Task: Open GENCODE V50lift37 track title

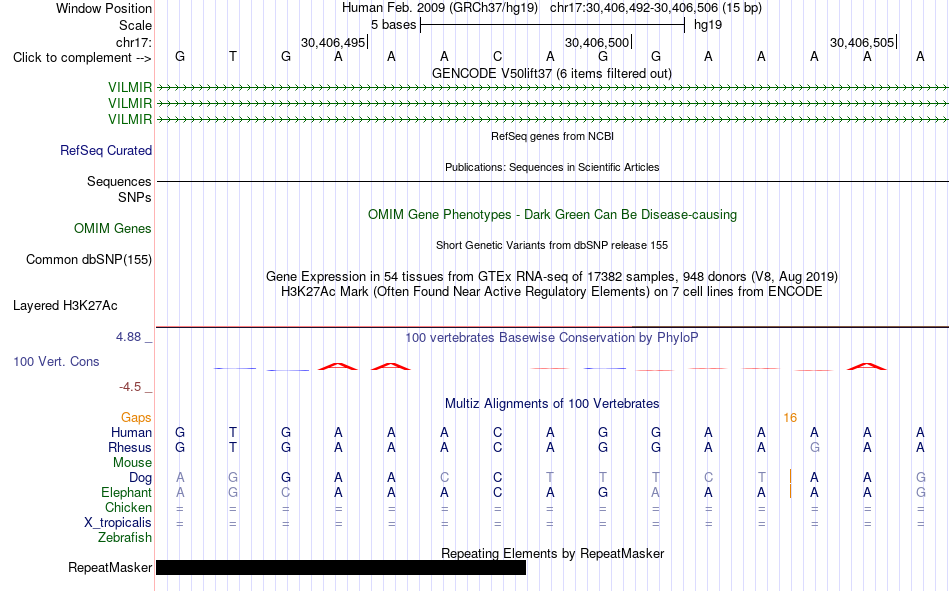Action: [x=552, y=74]
